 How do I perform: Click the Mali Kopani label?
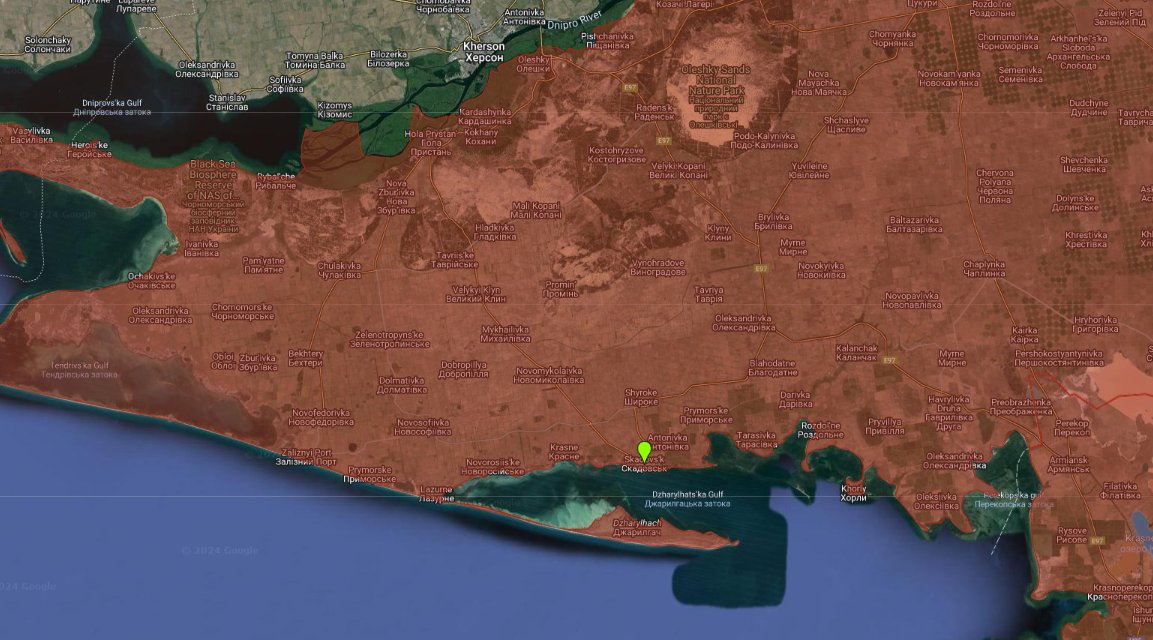(x=536, y=210)
